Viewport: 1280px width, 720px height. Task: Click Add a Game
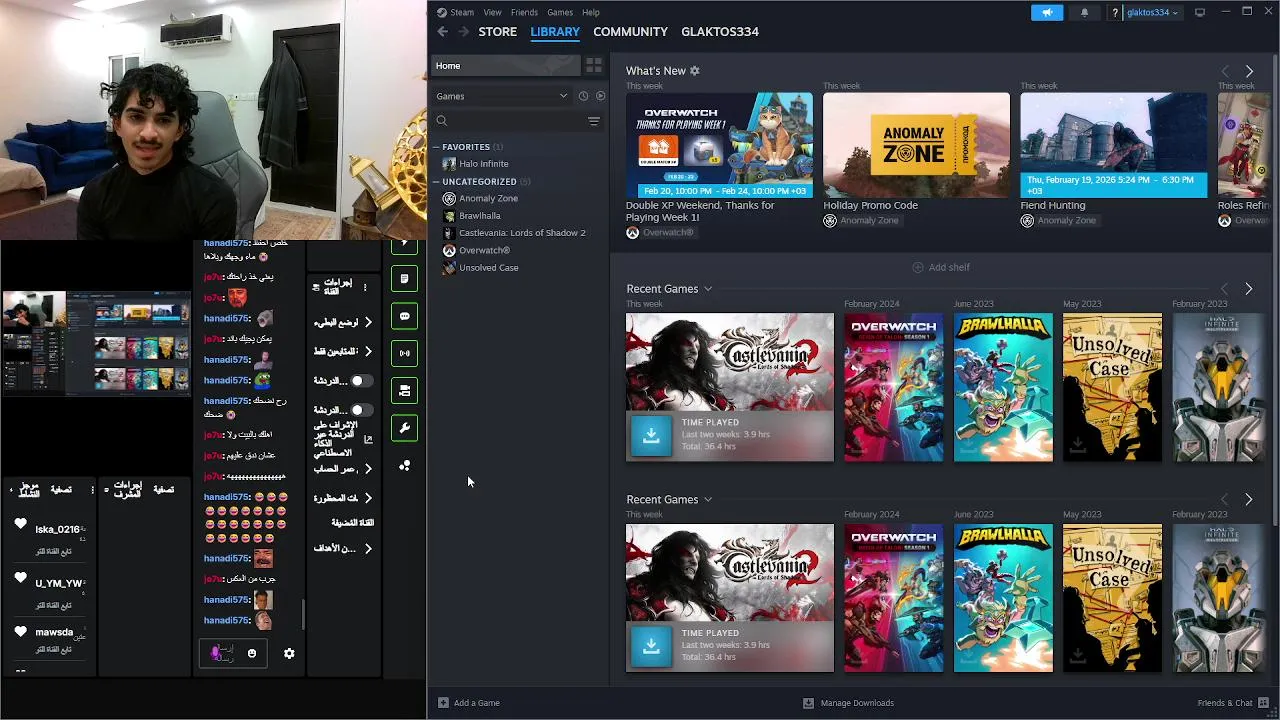point(469,703)
